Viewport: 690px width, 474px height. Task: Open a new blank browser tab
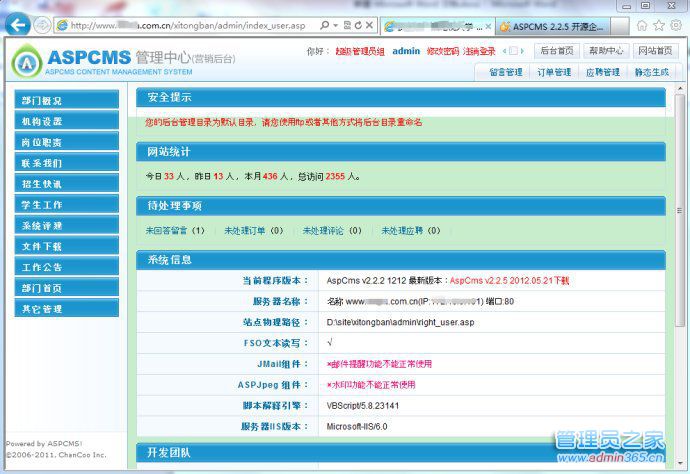pos(620,26)
